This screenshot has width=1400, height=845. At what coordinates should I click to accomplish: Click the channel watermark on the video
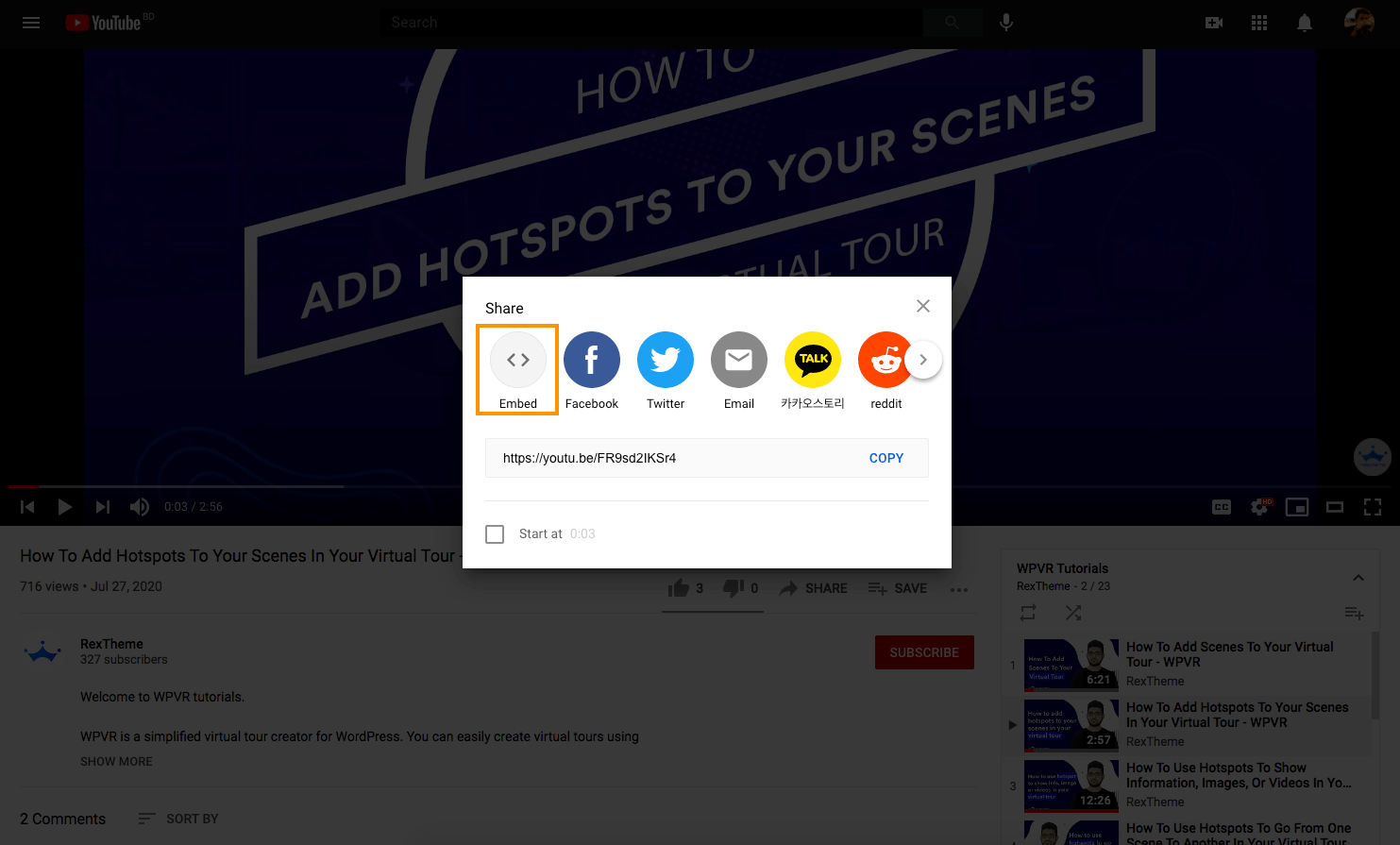(x=1372, y=457)
